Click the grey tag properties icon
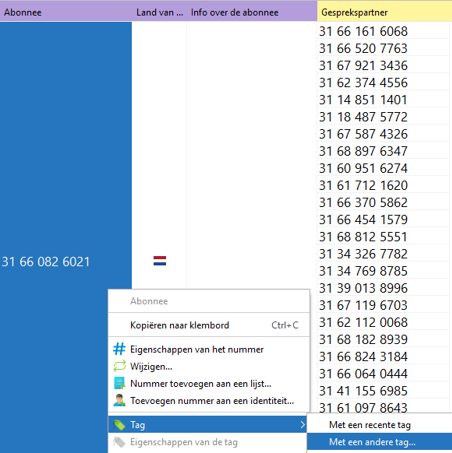452x453 pixels. tap(119, 442)
